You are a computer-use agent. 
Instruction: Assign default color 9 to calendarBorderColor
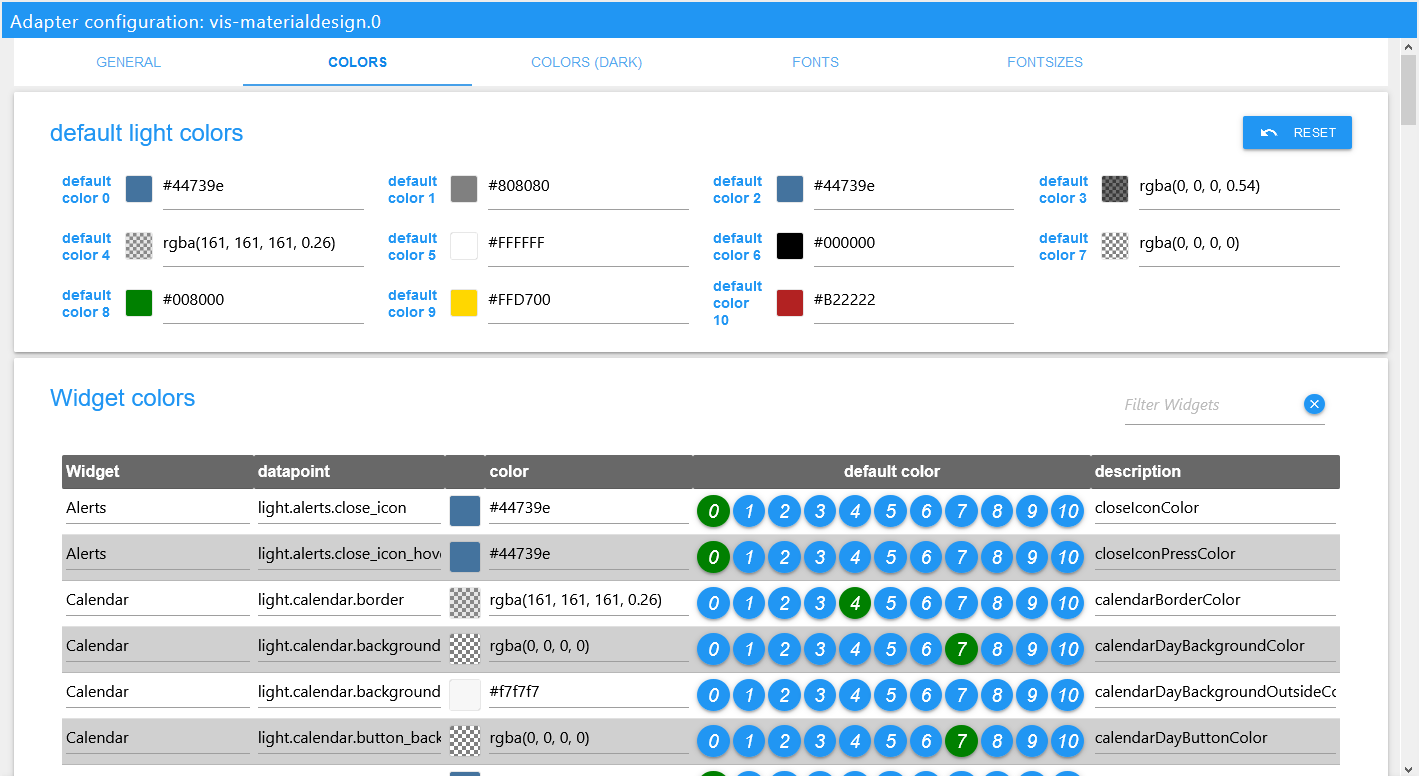(x=1032, y=603)
